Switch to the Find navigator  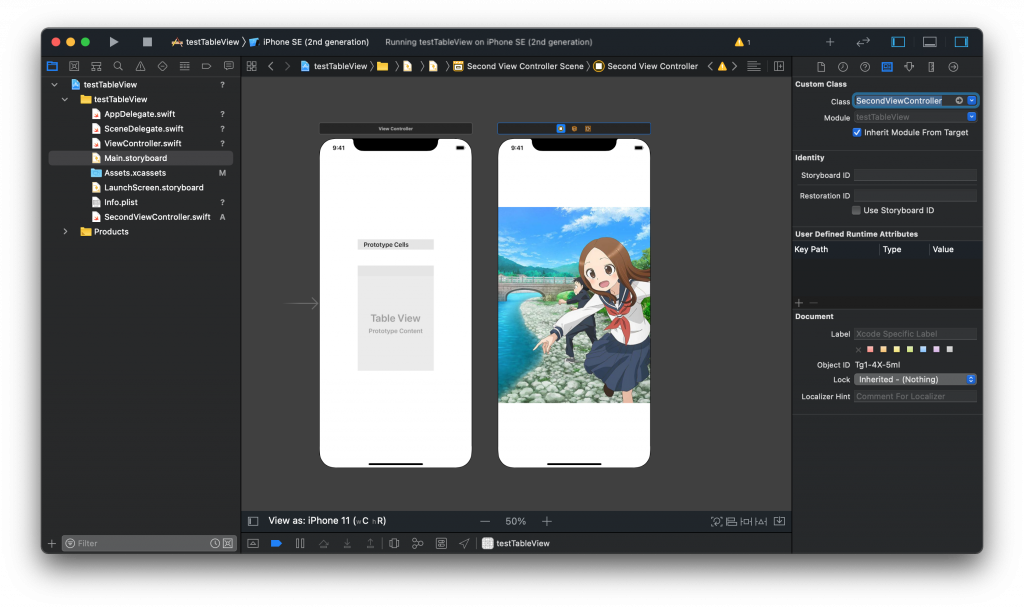[118, 66]
